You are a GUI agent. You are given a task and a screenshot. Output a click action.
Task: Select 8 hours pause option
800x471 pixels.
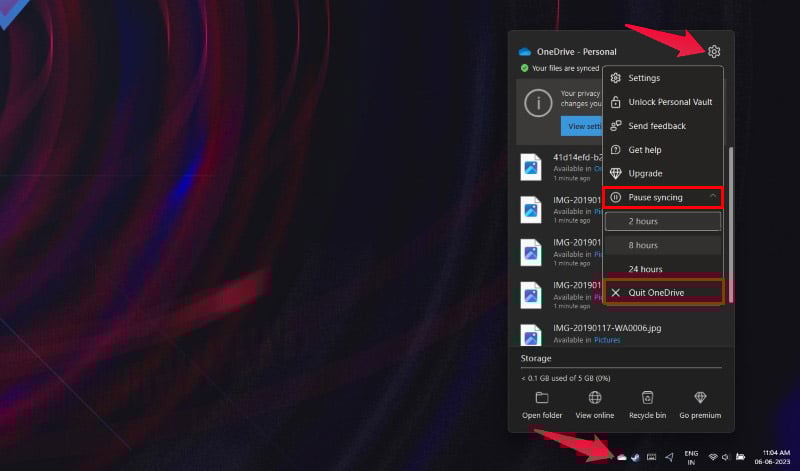(x=663, y=245)
